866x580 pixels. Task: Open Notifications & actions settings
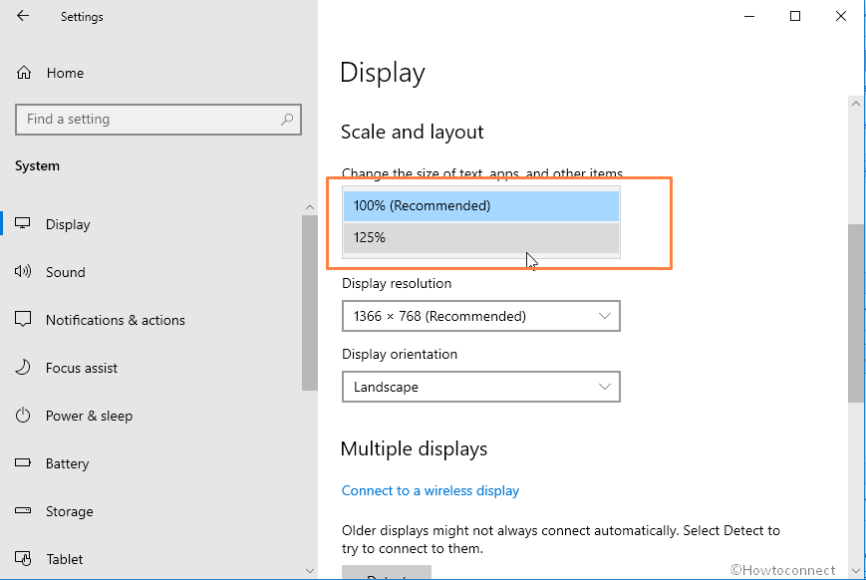(116, 320)
